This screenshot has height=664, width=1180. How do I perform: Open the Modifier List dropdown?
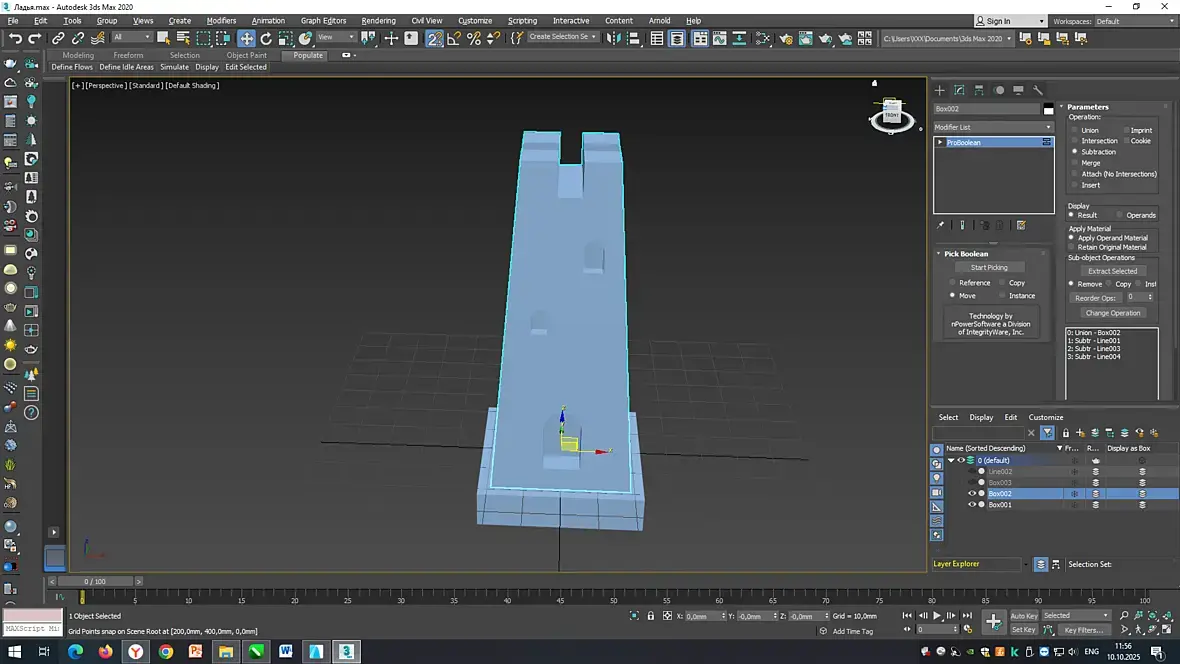[x=993, y=127]
